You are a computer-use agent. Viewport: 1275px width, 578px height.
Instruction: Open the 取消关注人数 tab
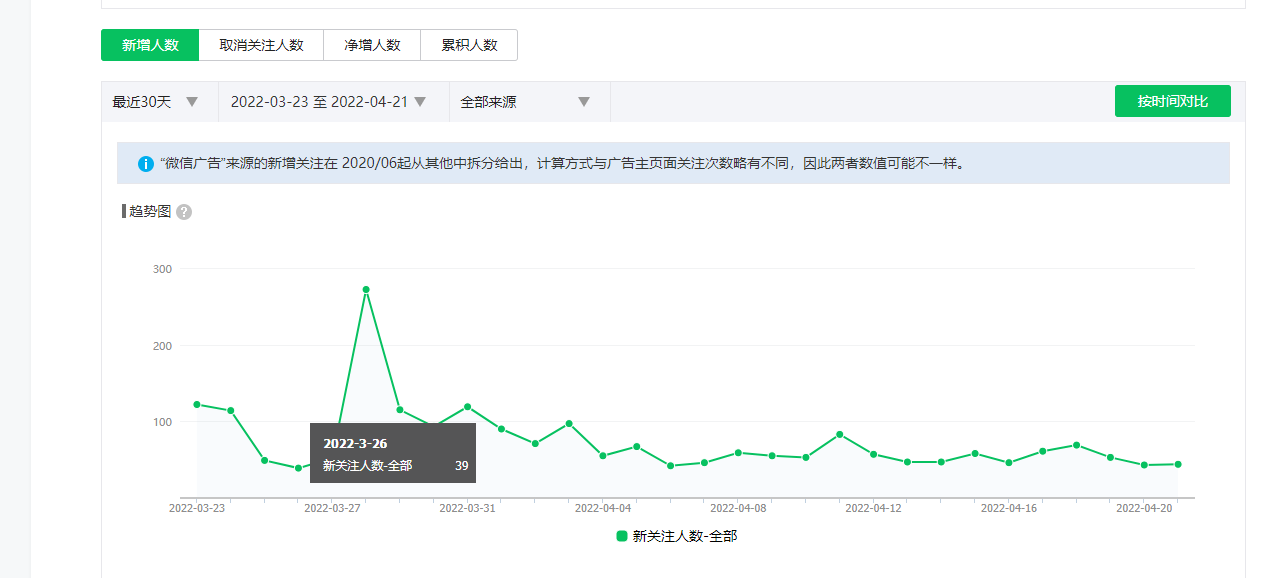pyautogui.click(x=261, y=45)
